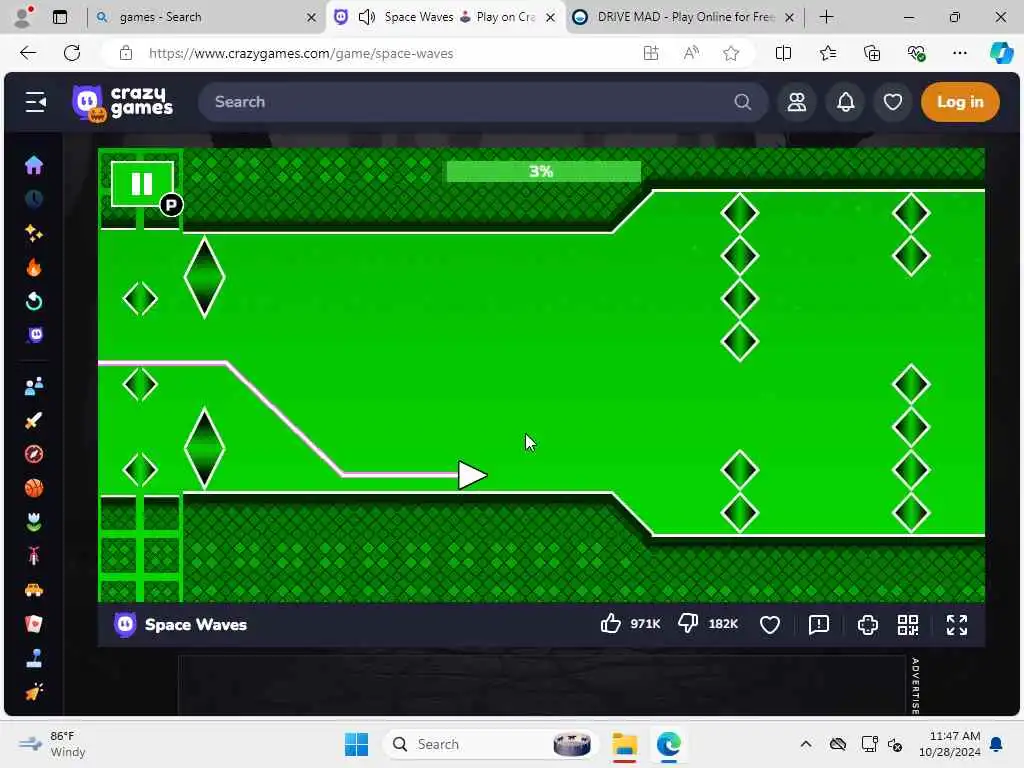Image resolution: width=1024 pixels, height=768 pixels.
Task: Open the New games sparkle icon
Action: point(34,233)
